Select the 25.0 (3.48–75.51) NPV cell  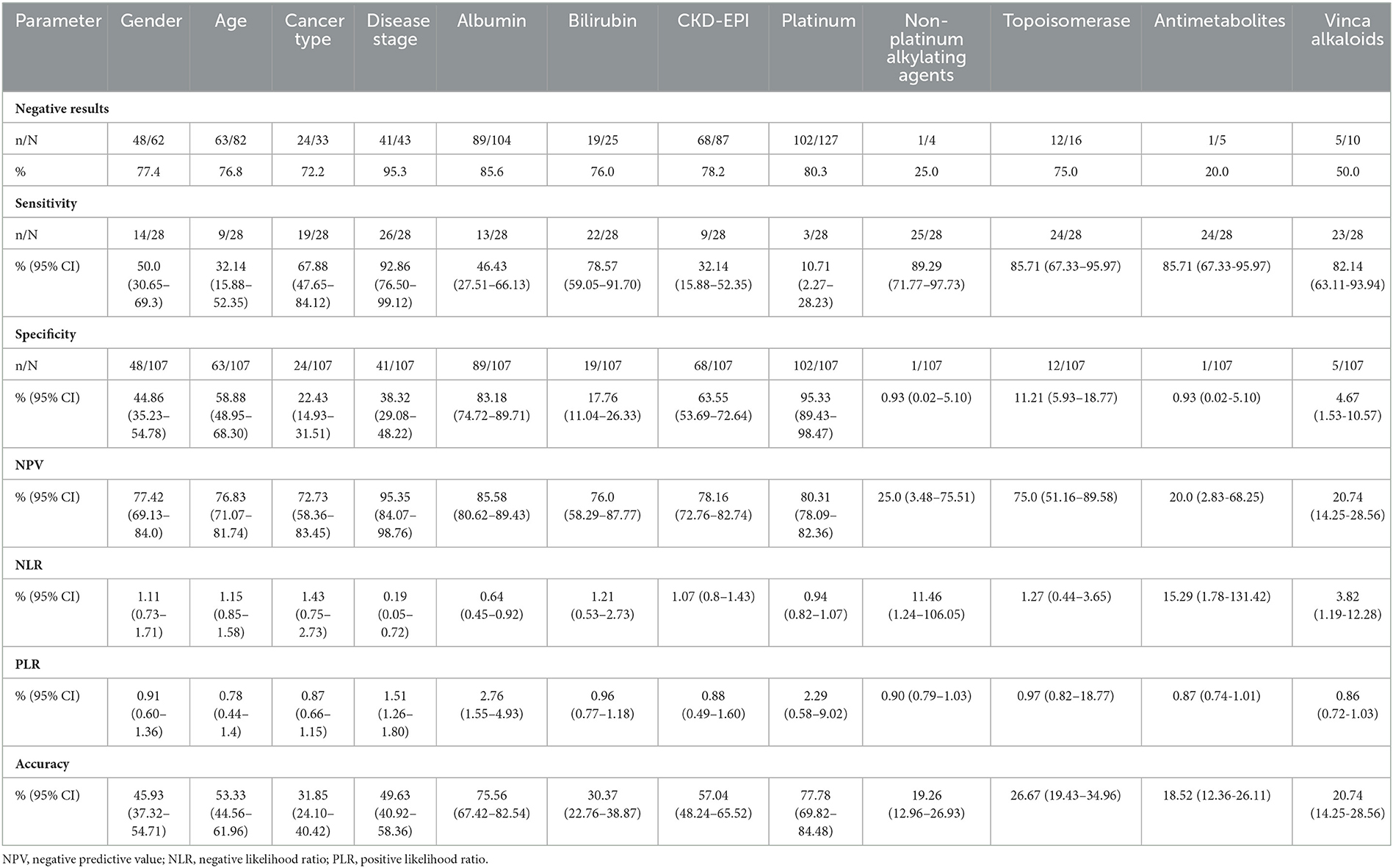(926, 514)
